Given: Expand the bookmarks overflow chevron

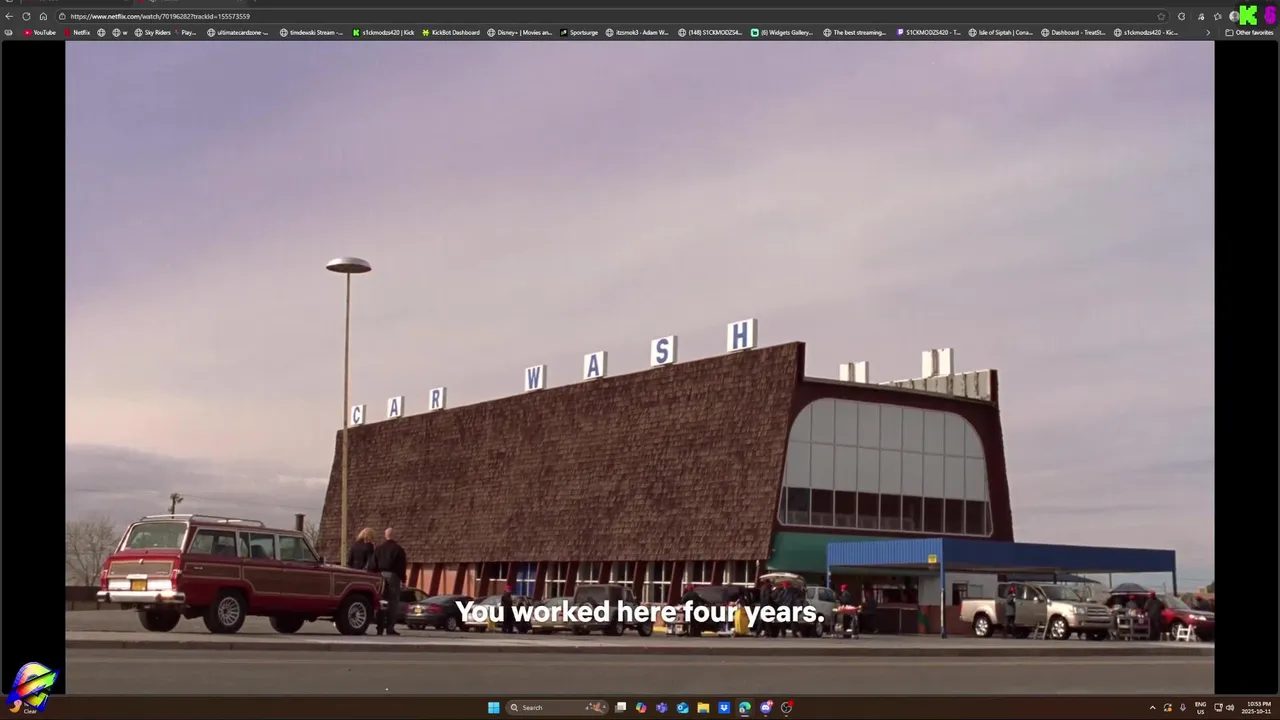Looking at the screenshot, I should tap(1208, 33).
